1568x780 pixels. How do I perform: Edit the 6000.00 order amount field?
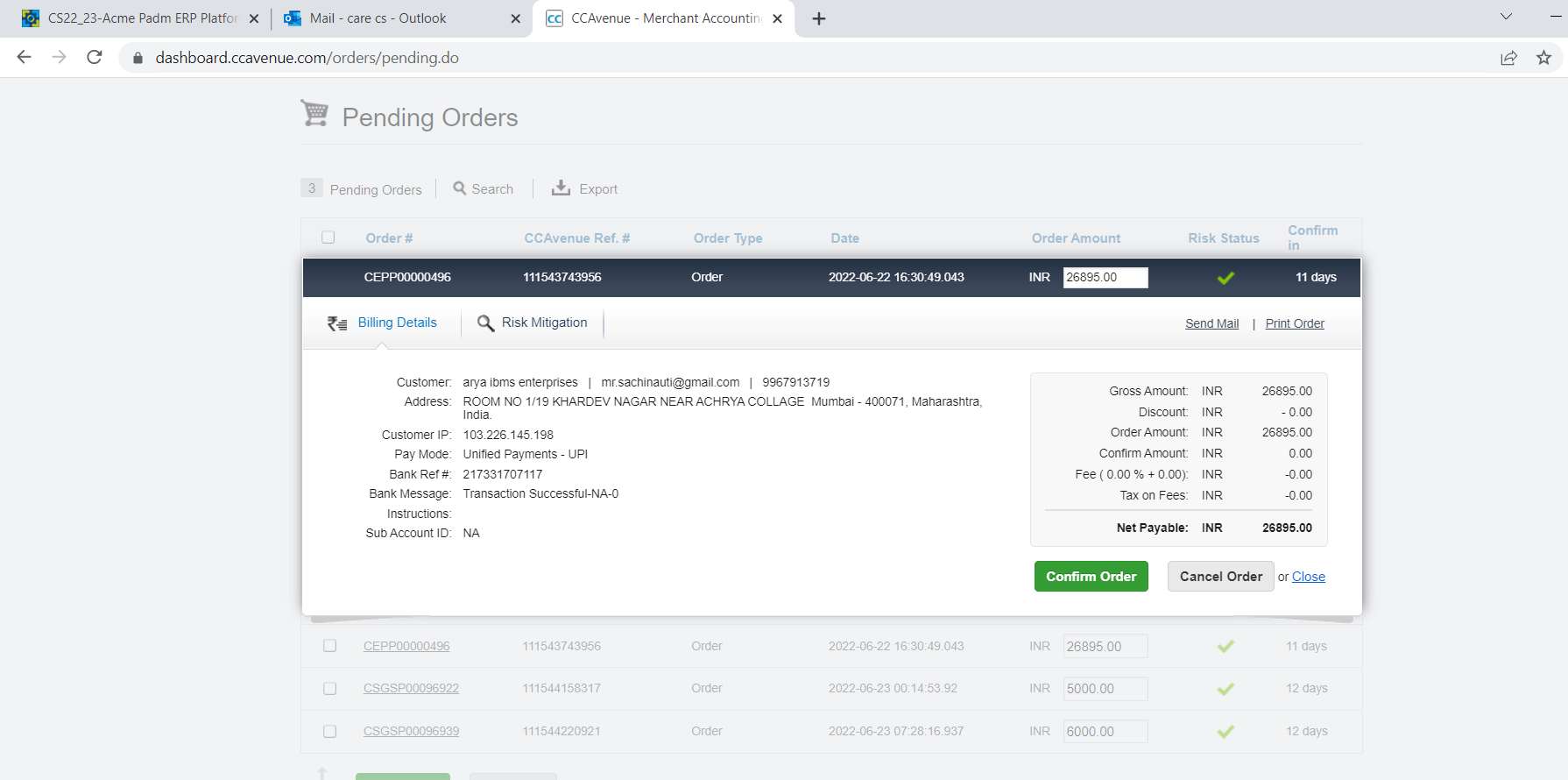coord(1105,732)
